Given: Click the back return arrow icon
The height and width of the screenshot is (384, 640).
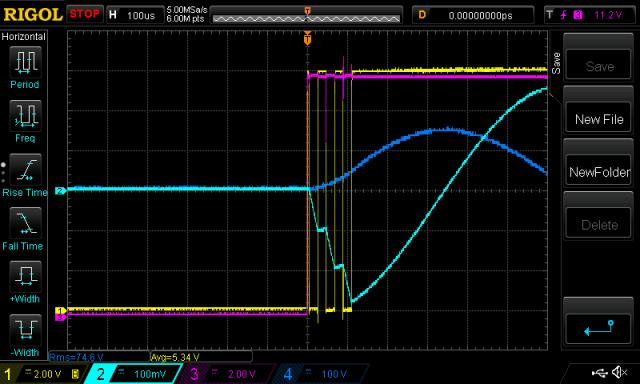Looking at the screenshot, I should (x=598, y=329).
